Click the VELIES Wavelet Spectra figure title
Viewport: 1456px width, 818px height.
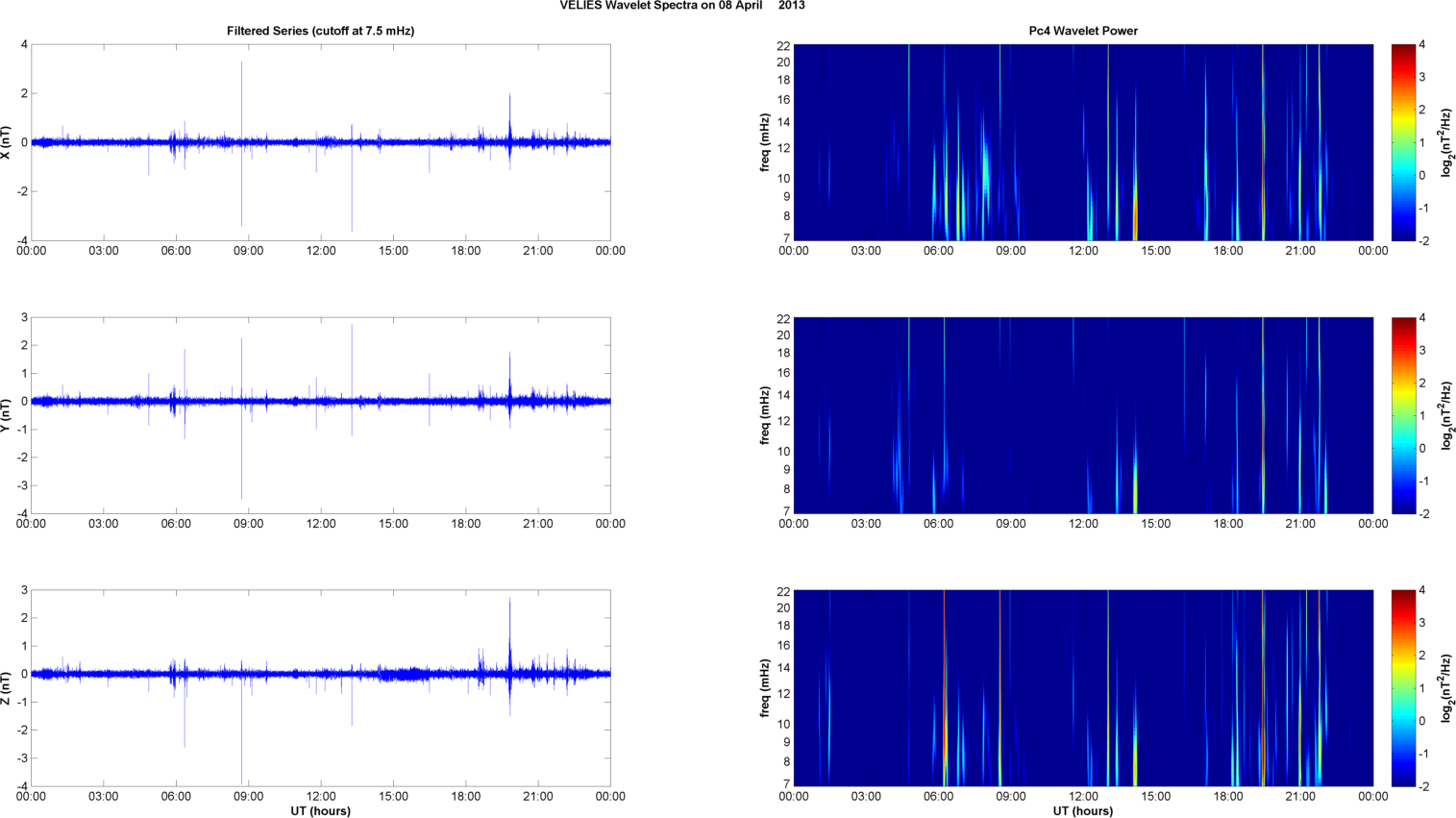point(682,6)
